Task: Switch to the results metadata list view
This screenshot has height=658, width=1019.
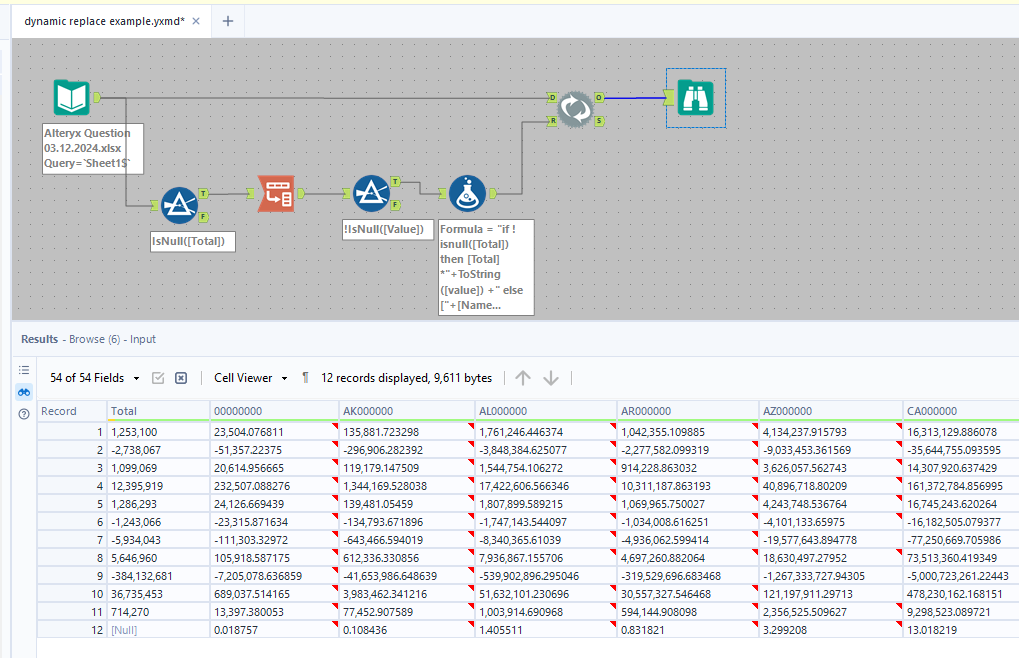Action: point(24,370)
